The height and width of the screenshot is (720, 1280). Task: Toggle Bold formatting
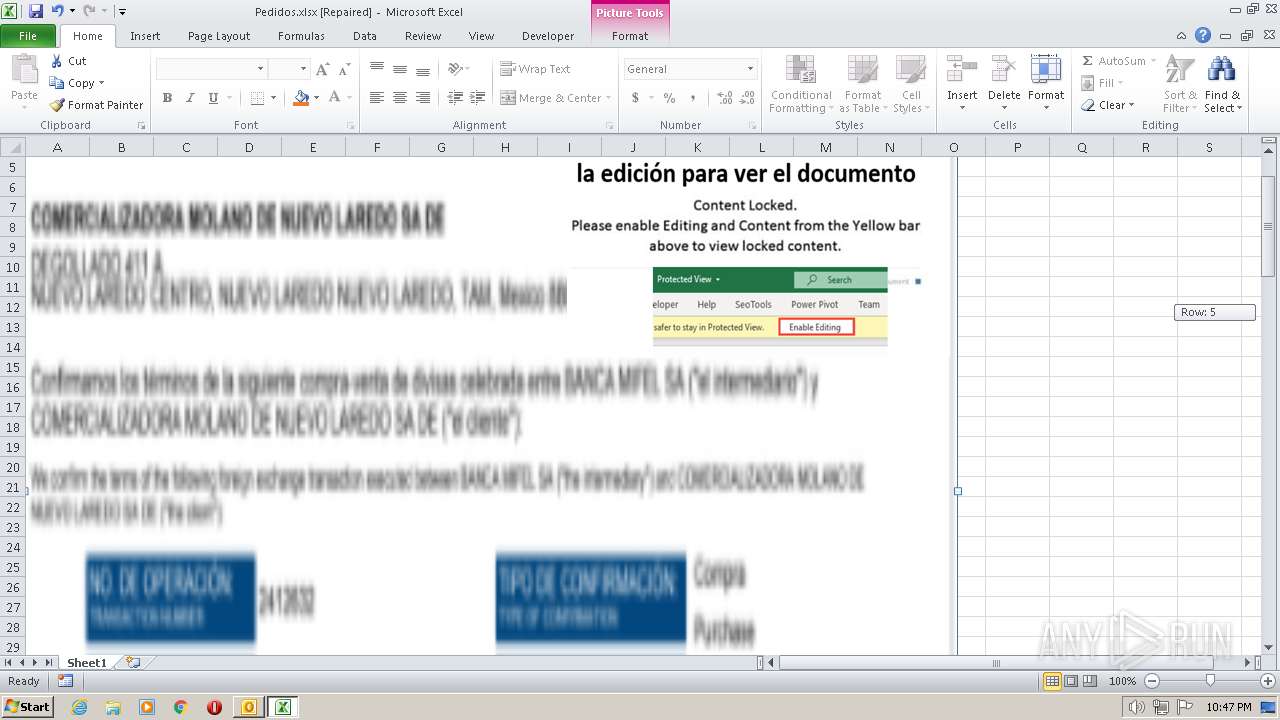point(167,98)
